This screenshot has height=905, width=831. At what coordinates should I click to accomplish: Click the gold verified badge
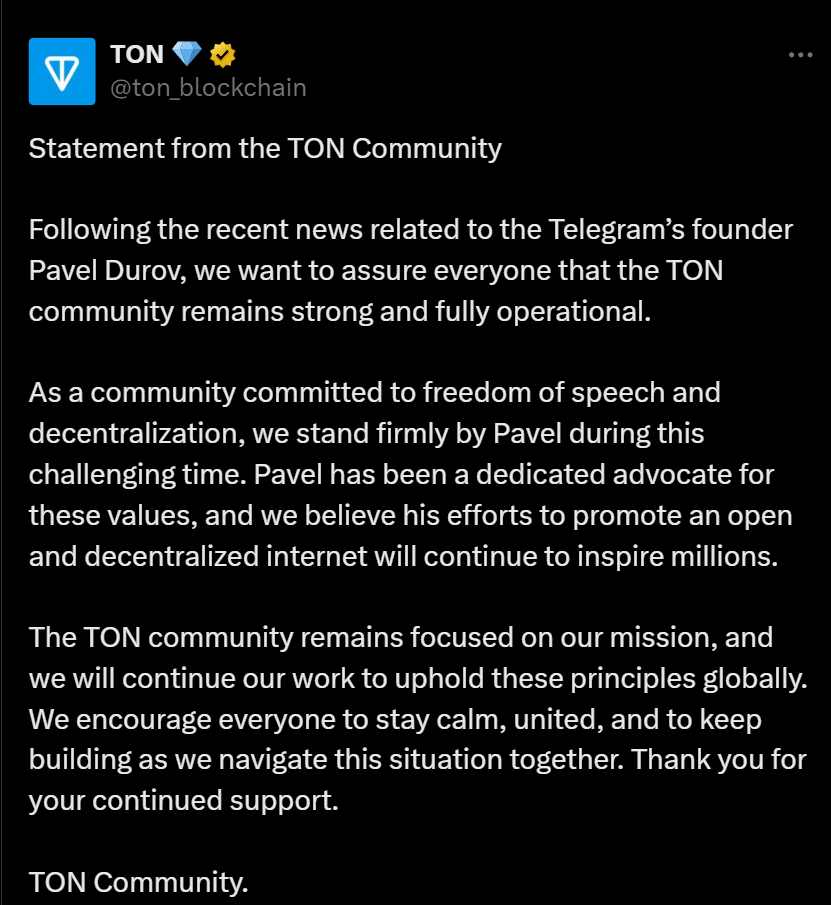222,54
